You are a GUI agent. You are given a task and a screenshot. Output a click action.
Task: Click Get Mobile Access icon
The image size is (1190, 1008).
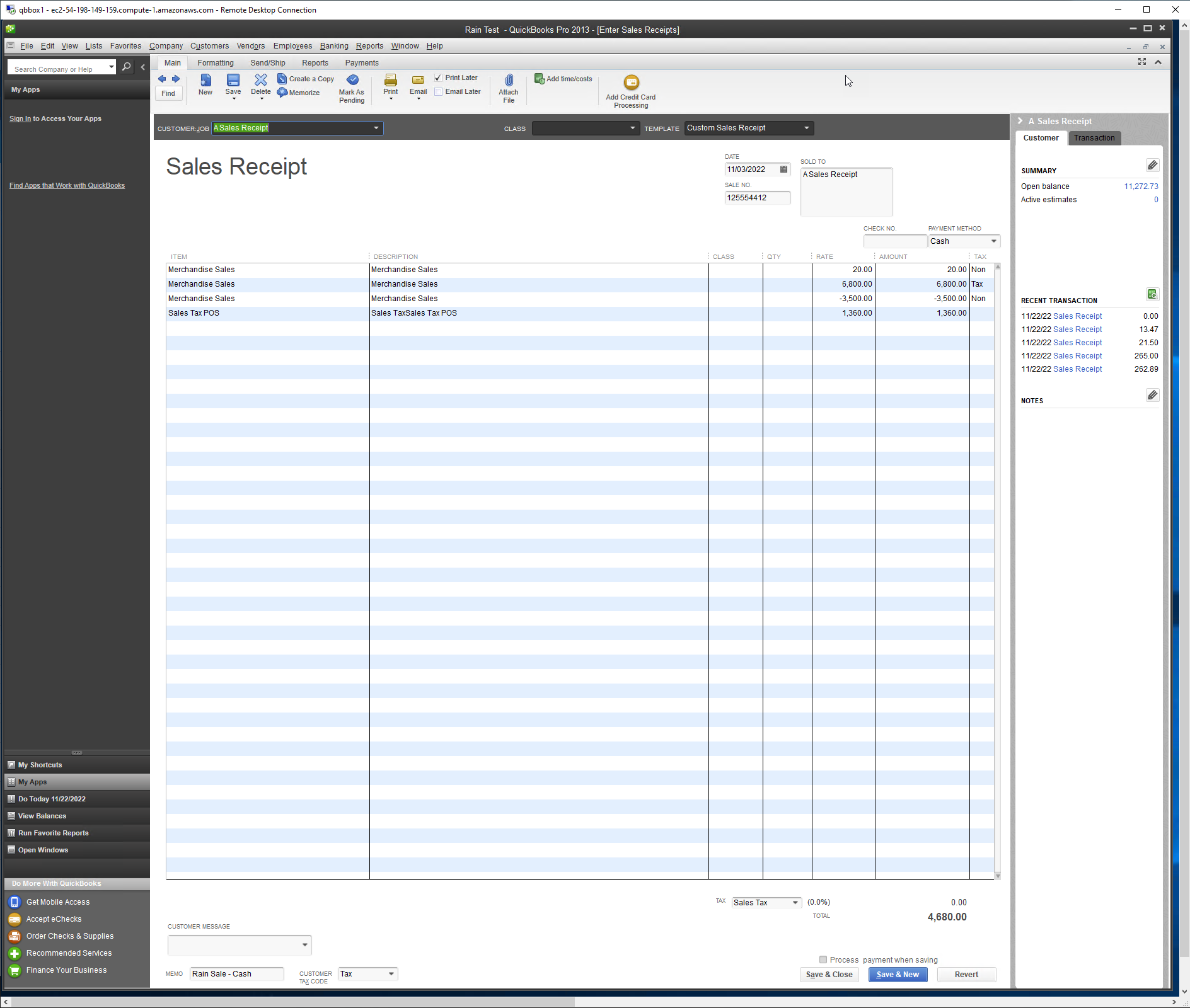(14, 902)
